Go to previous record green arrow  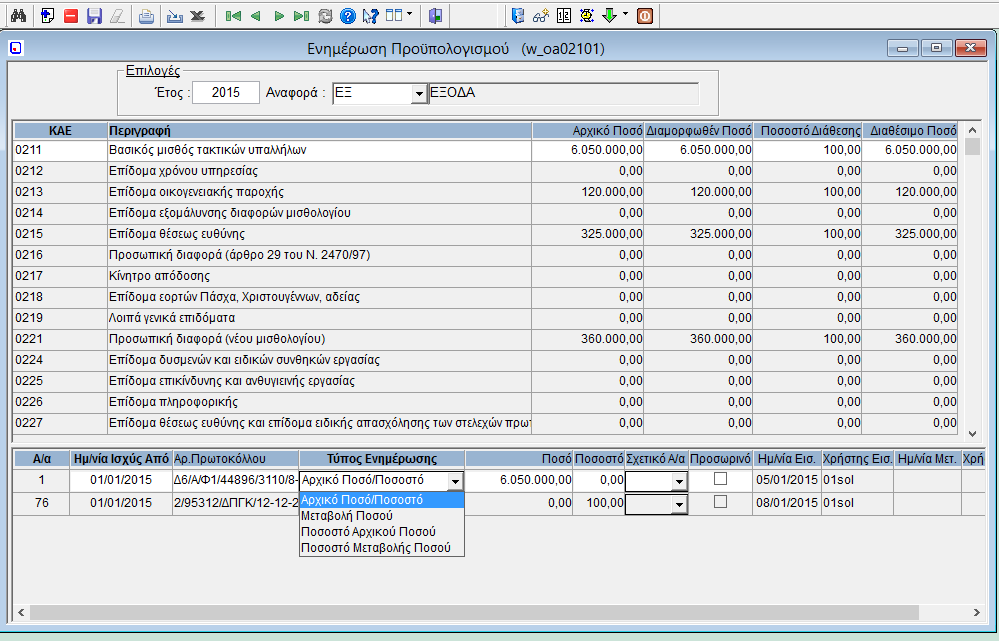(255, 16)
